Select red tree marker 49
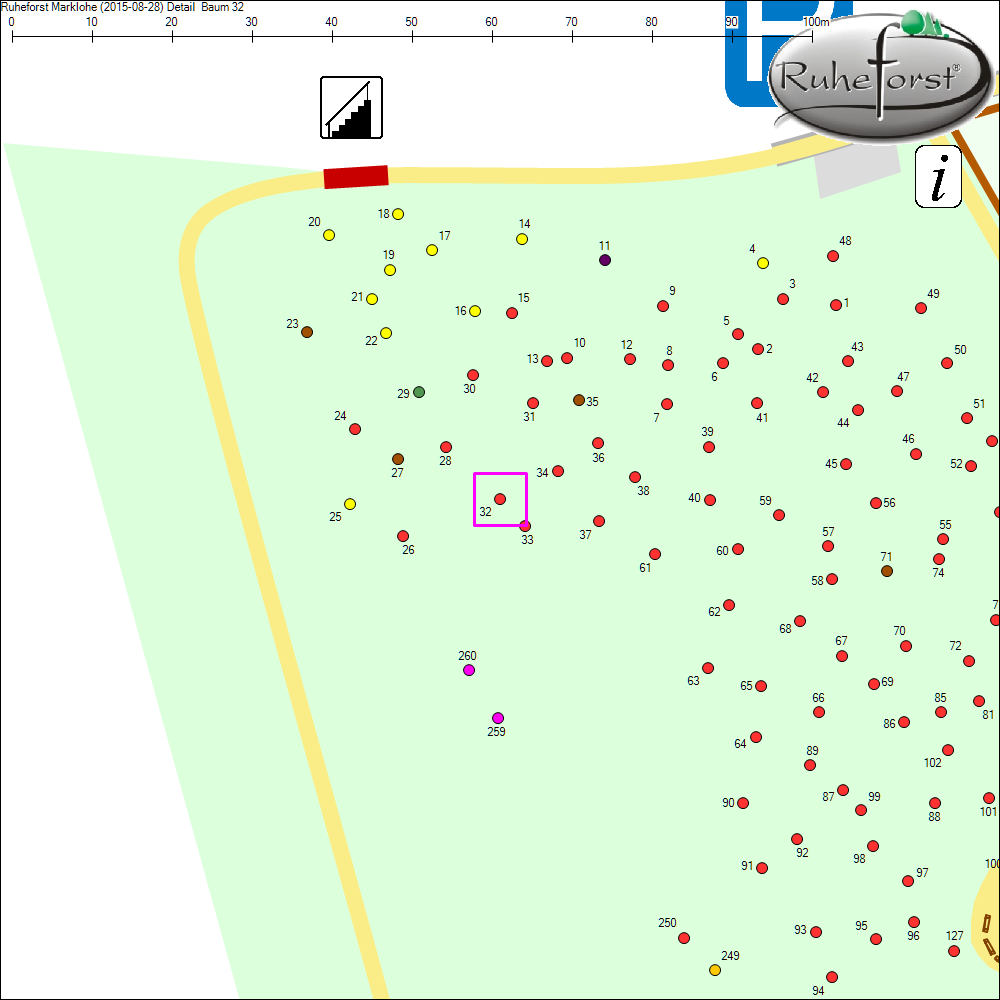The height and width of the screenshot is (1000, 1000). (921, 308)
